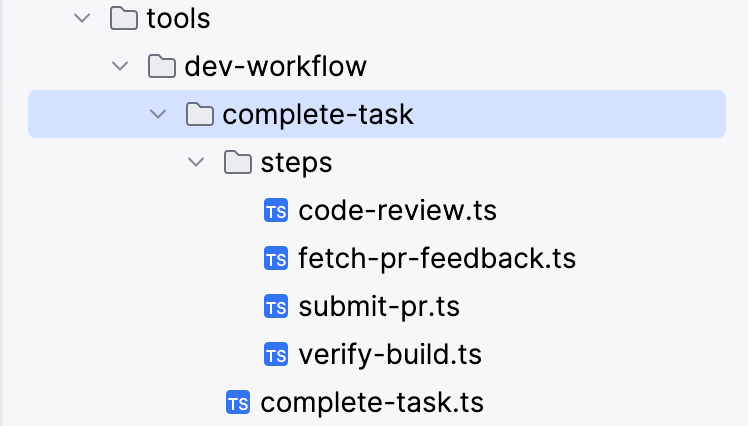The image size is (748, 426).
Task: Collapse the dev-workflow directory arrow
Action: (x=120, y=66)
